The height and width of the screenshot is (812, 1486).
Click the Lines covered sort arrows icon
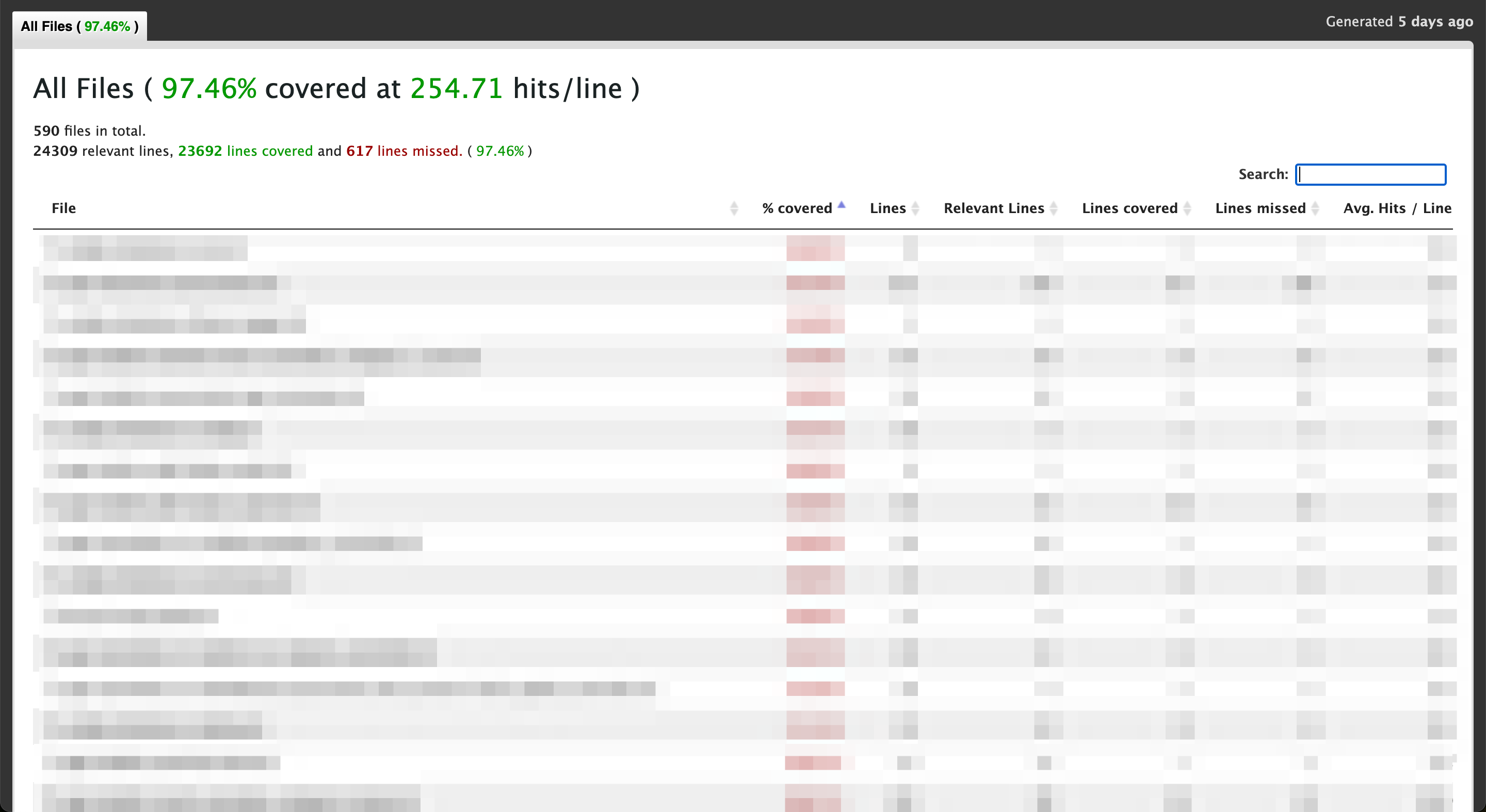tap(1187, 208)
